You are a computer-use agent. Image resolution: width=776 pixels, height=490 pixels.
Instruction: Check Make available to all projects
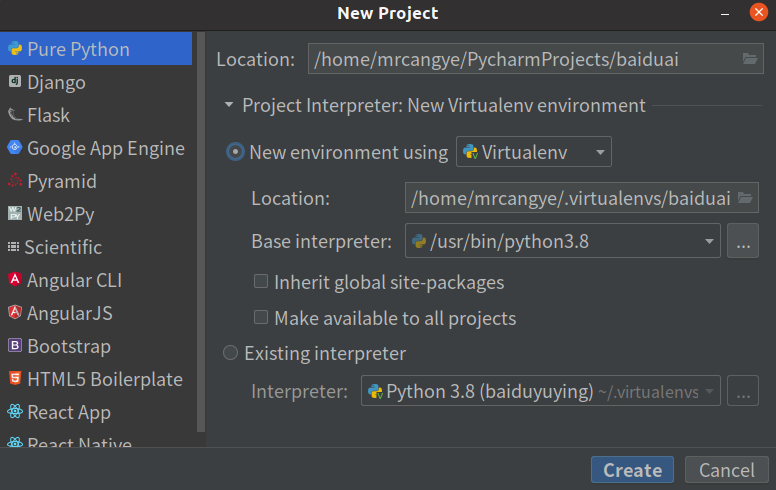pos(261,318)
